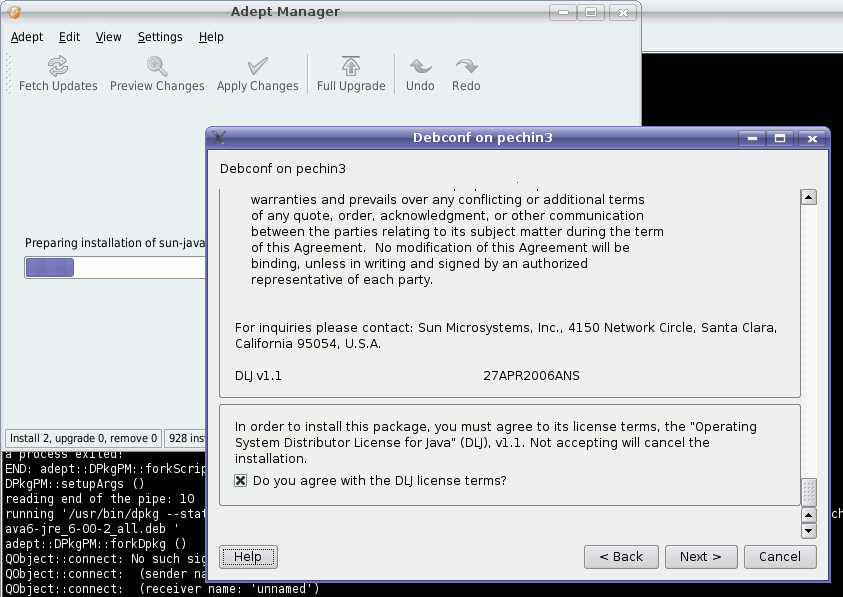Open the View menu
Viewport: 843px width, 597px height.
[109, 37]
